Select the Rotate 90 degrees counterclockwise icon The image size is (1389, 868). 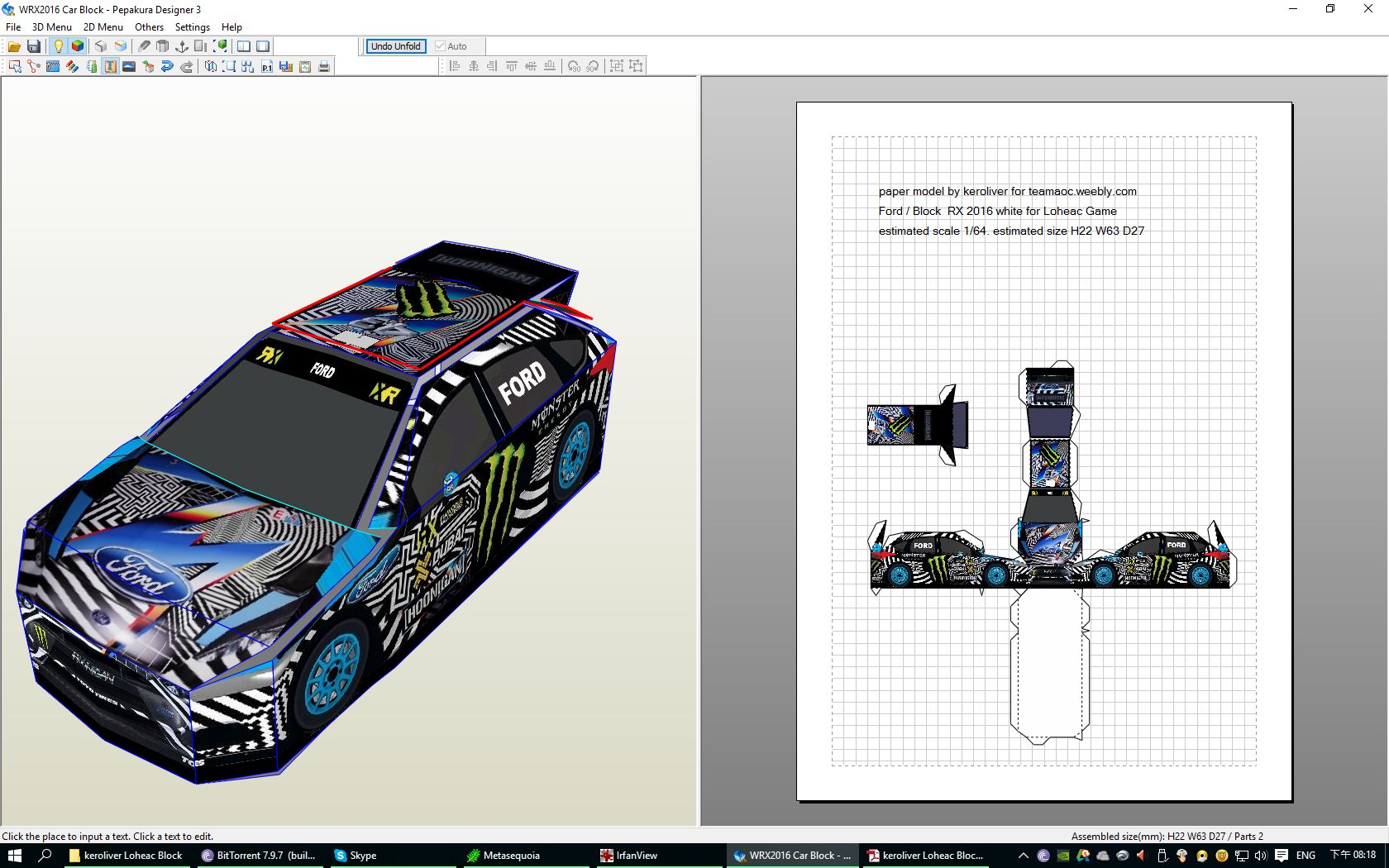tap(574, 66)
